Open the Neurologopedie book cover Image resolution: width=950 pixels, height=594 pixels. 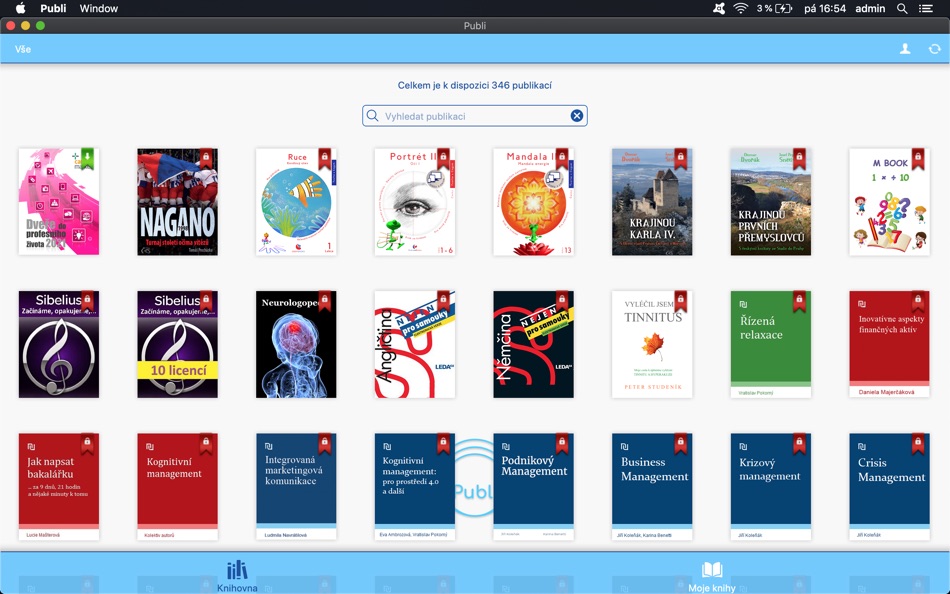click(296, 344)
